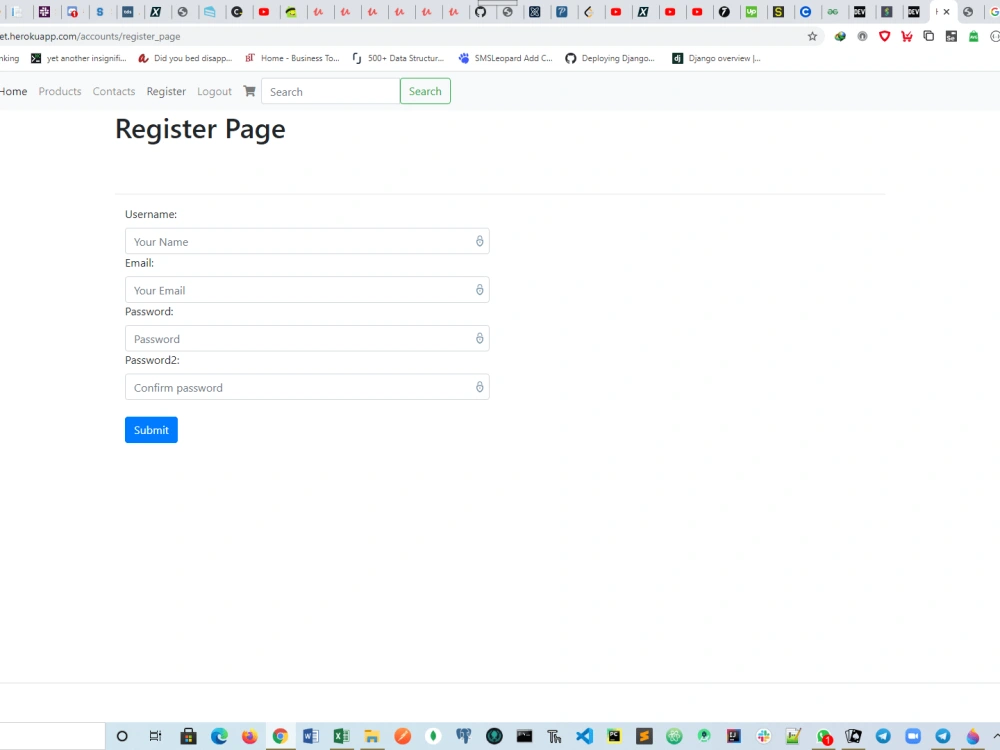
Task: Click the Register Page heading
Action: (200, 129)
